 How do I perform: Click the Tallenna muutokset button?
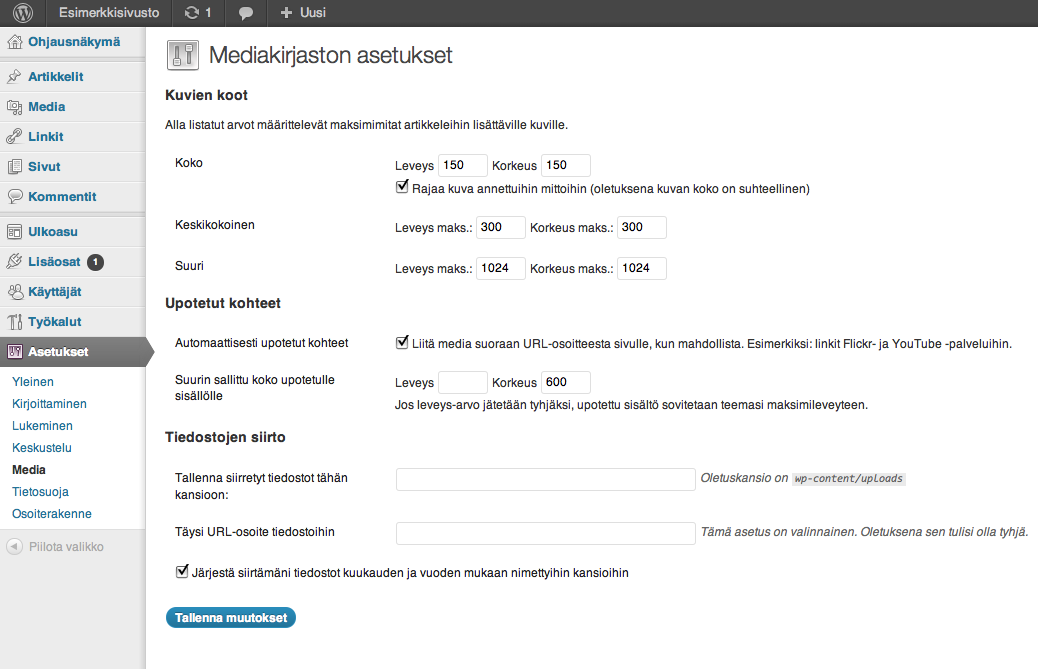click(231, 617)
